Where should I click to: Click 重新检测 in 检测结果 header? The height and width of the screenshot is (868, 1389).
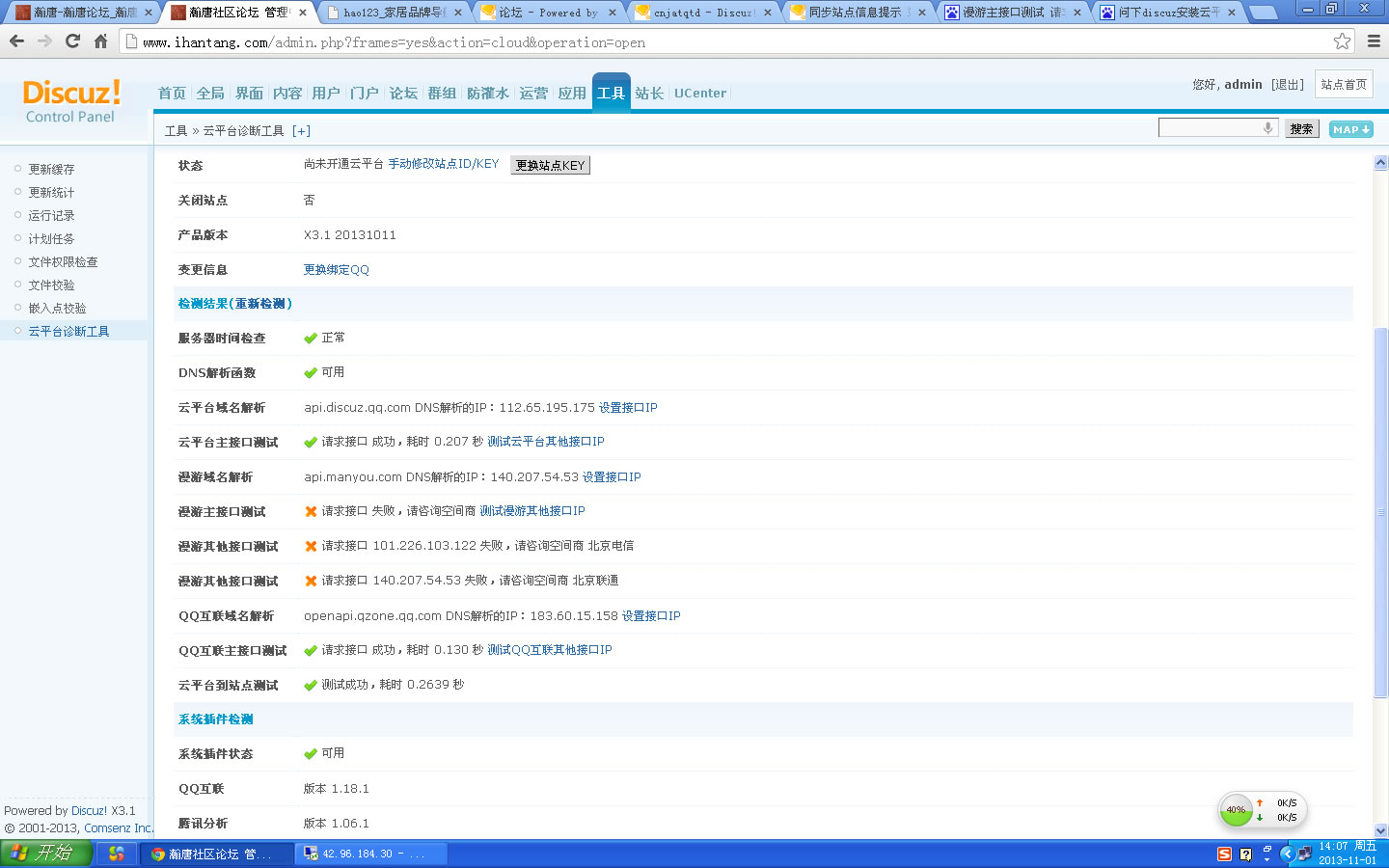(x=260, y=303)
